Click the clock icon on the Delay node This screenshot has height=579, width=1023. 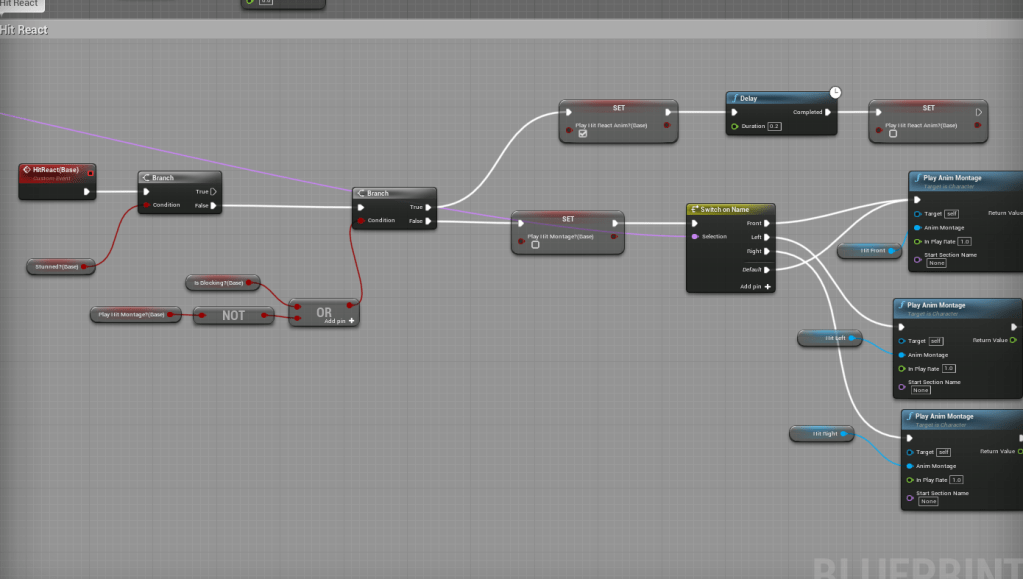pos(835,93)
